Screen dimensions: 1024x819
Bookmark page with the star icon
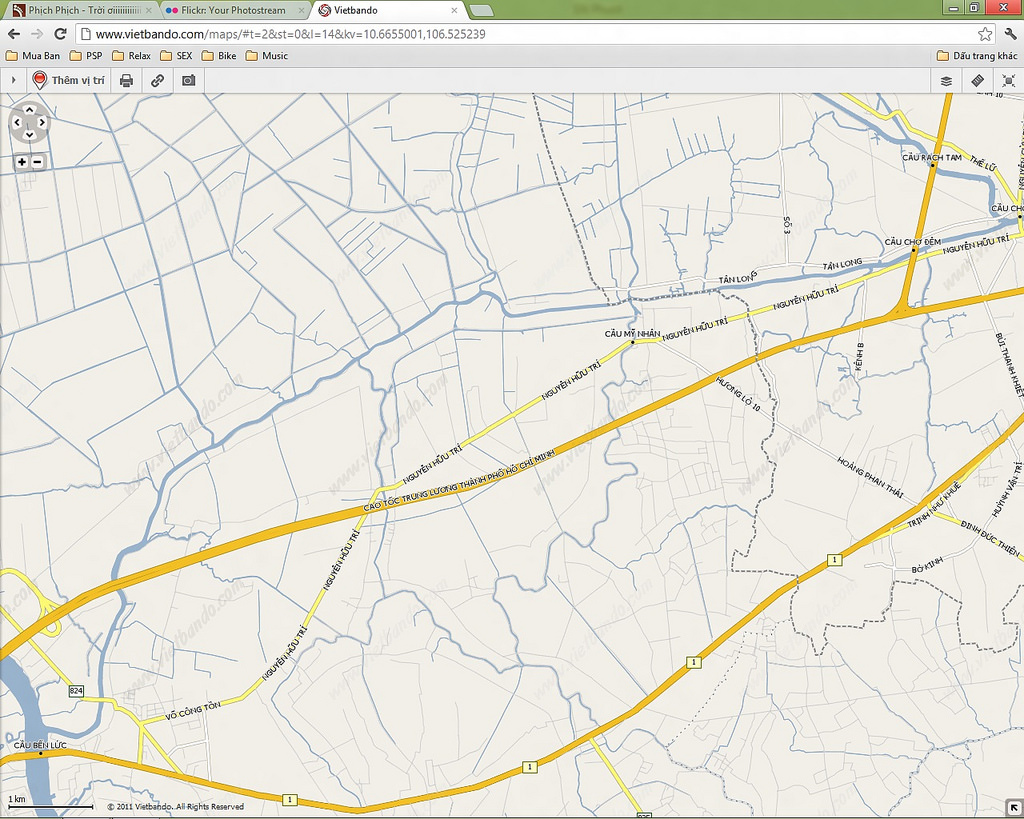(x=985, y=34)
